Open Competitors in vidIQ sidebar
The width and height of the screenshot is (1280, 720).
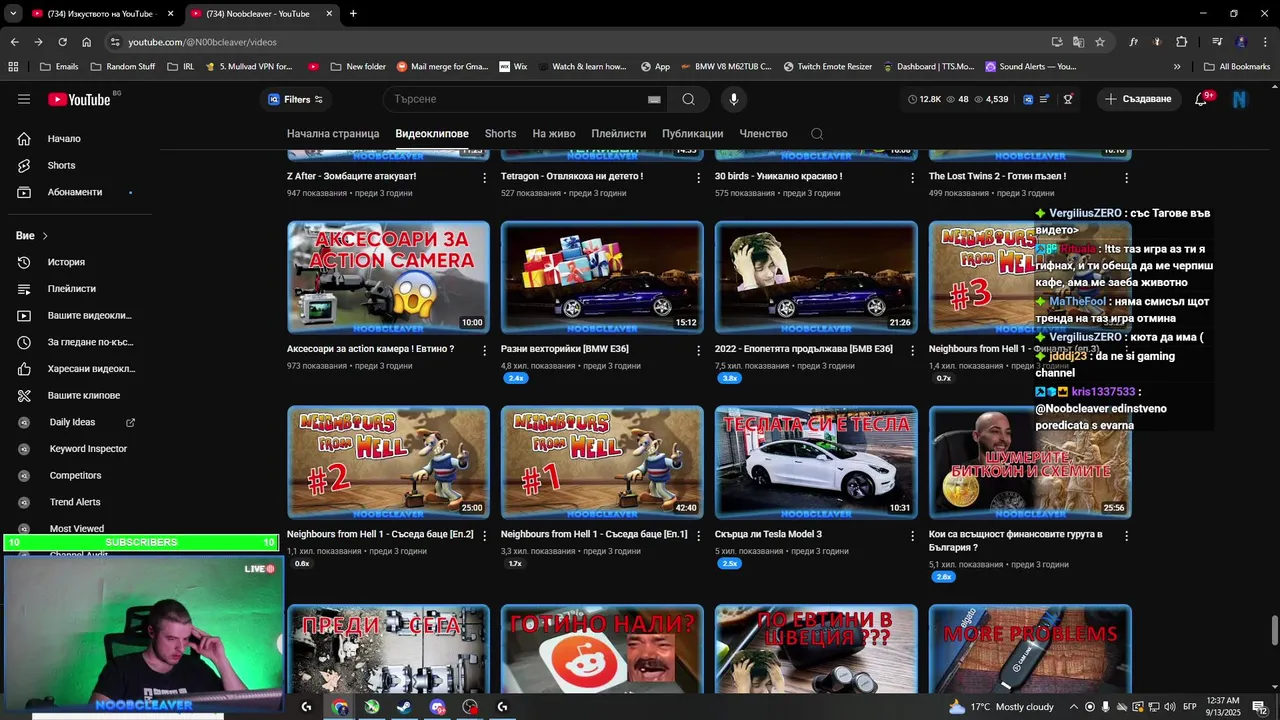(75, 476)
